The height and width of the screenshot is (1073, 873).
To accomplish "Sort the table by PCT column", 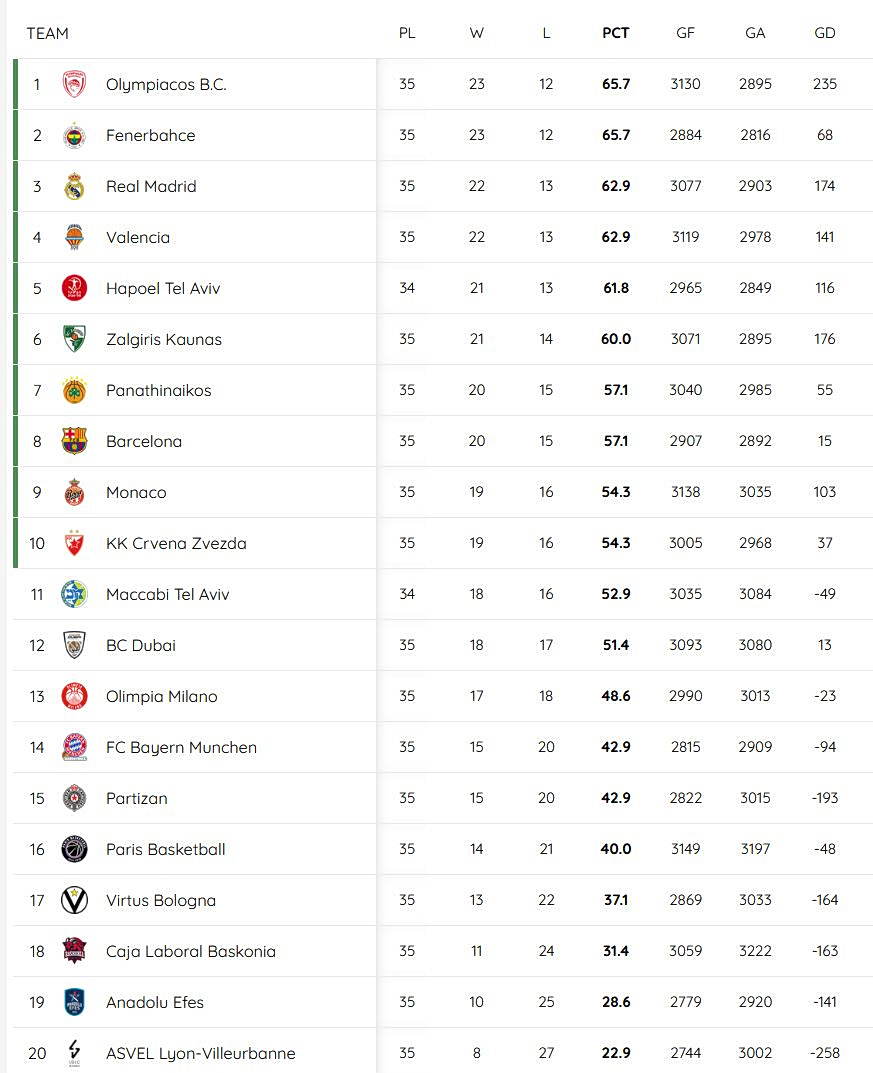I will (x=615, y=33).
